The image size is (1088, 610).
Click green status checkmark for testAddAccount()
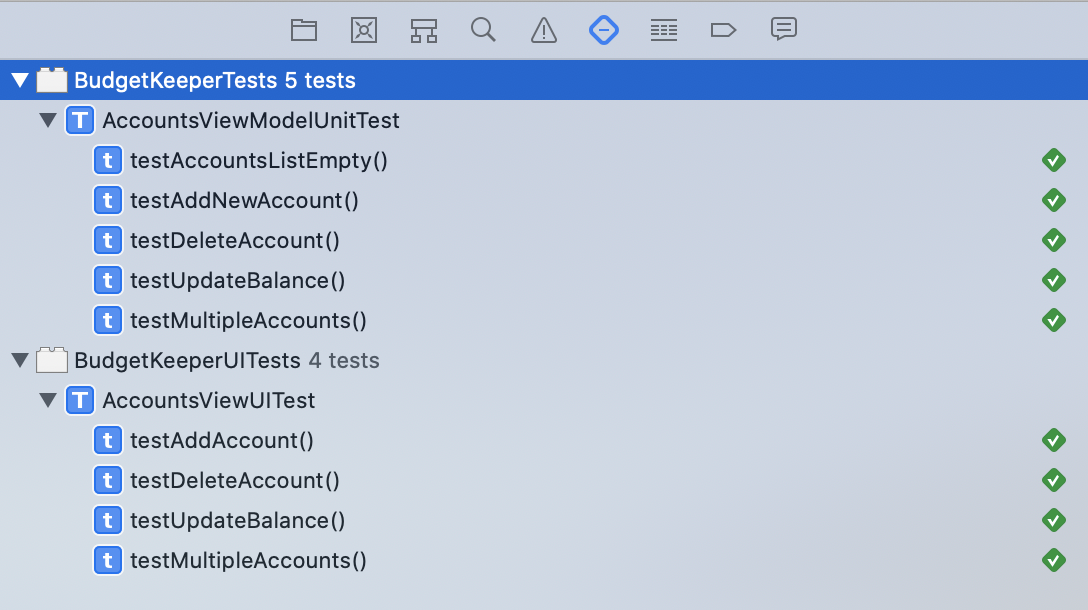pos(1054,440)
